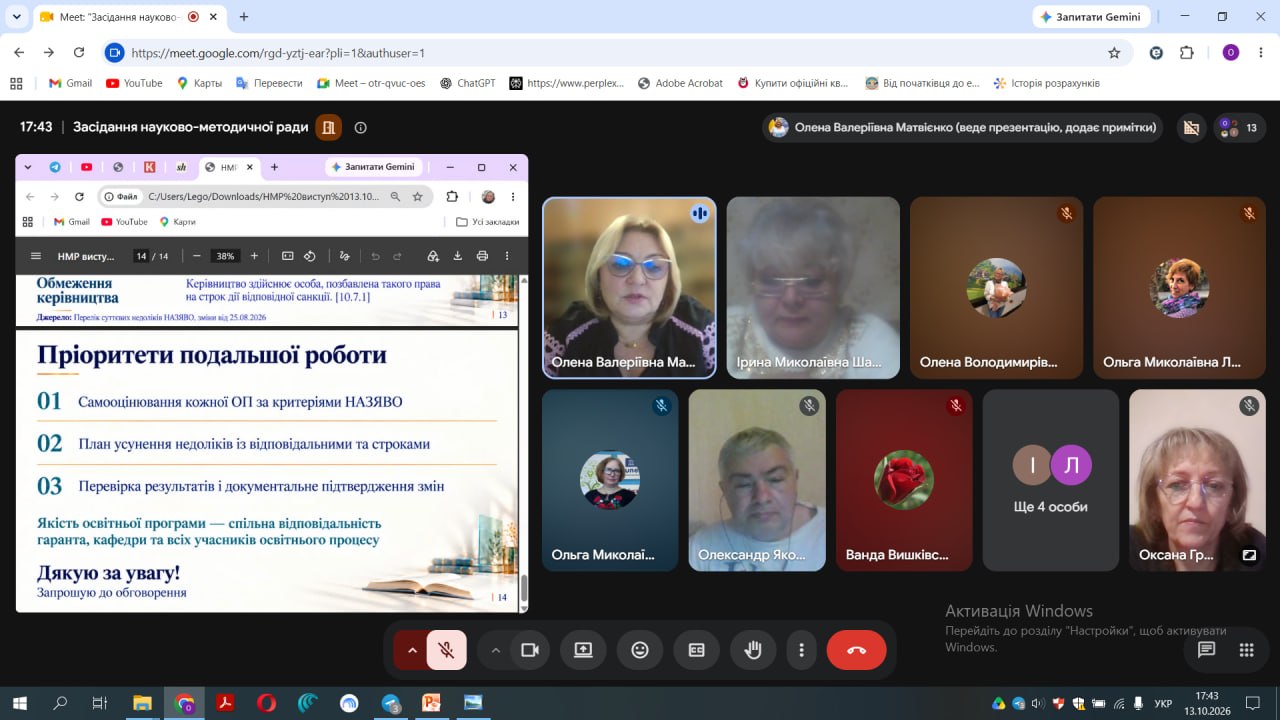Image resolution: width=1280 pixels, height=720 pixels.
Task: Toggle closed captions
Action: tap(697, 650)
